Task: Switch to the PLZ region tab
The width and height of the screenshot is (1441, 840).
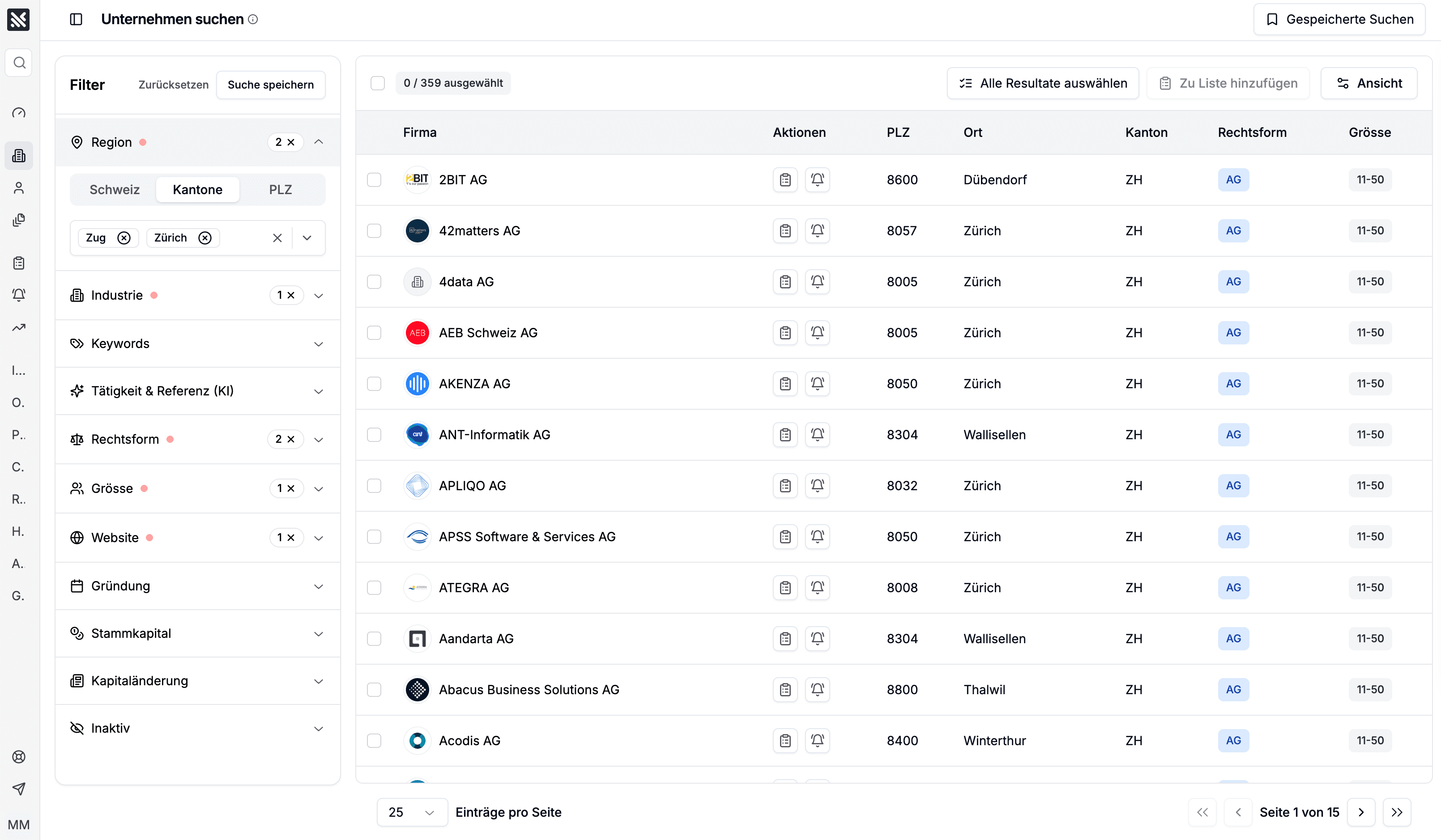Action: point(280,190)
